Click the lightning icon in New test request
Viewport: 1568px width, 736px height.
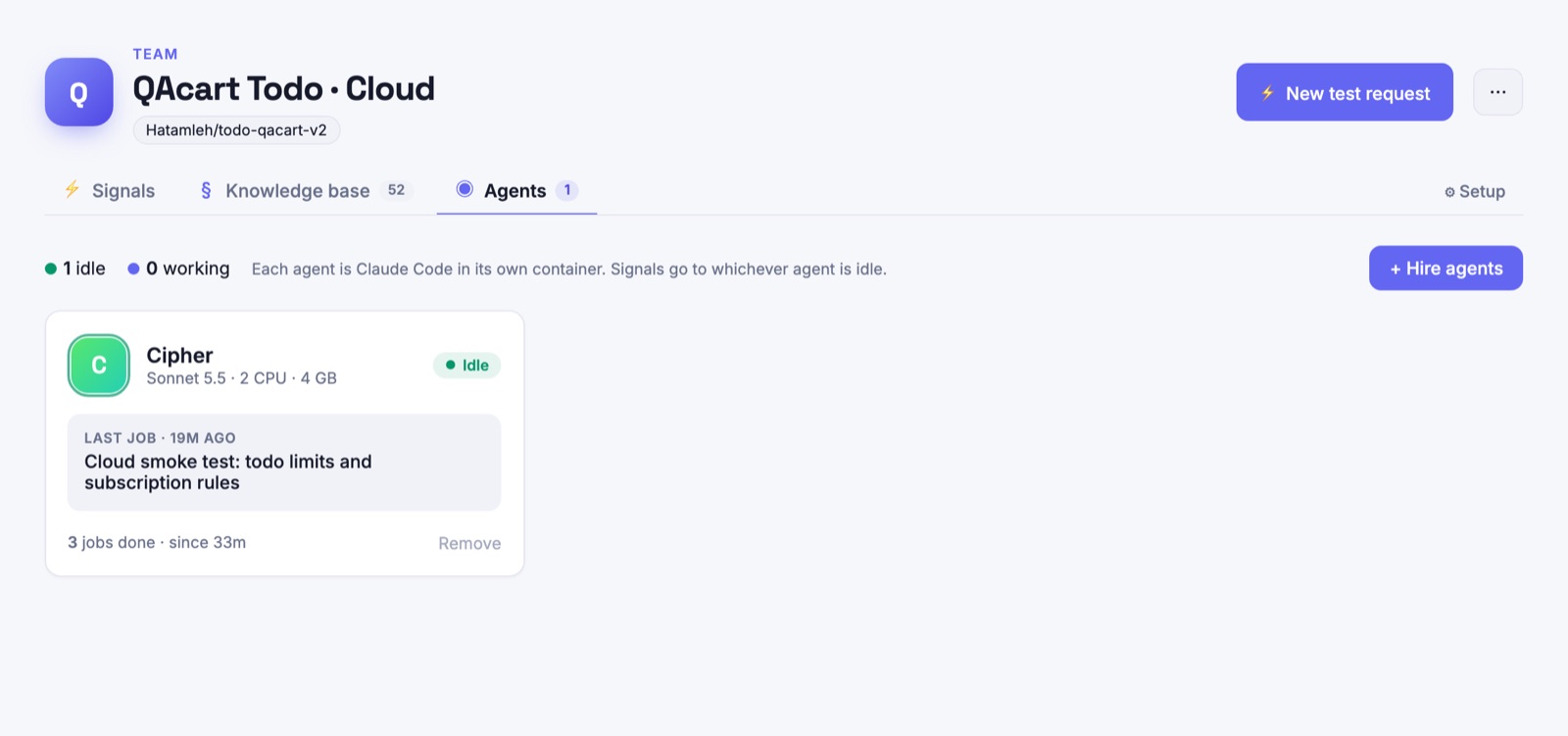tap(1267, 93)
